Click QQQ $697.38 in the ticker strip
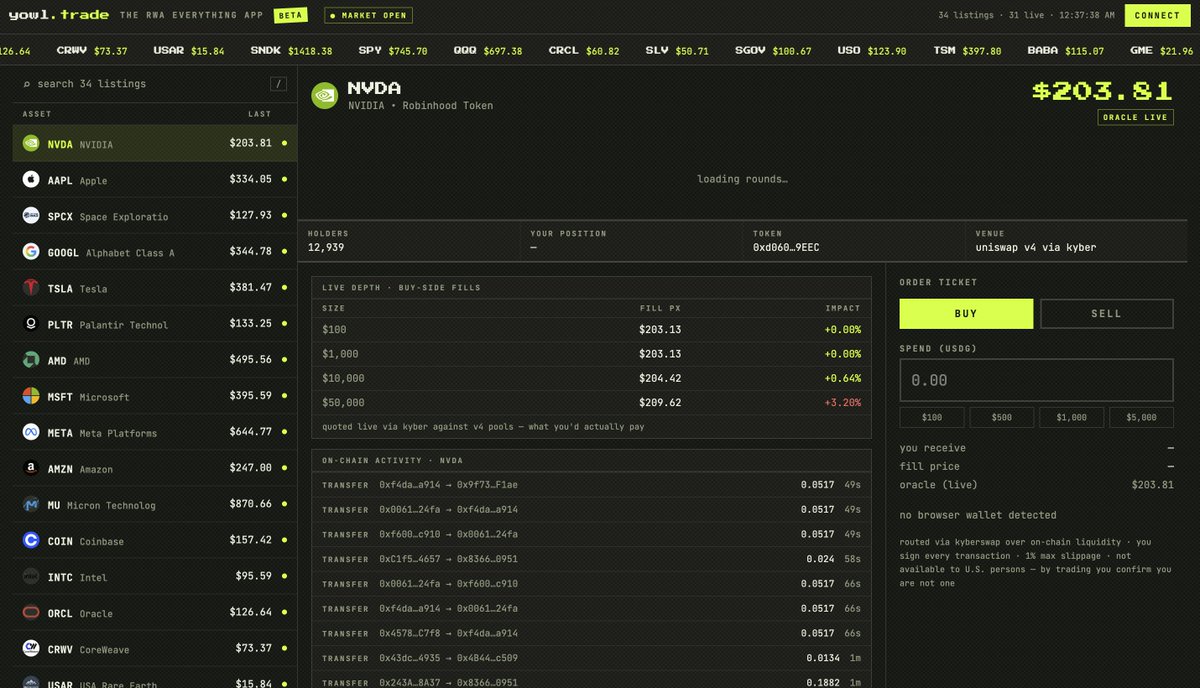 pos(487,50)
